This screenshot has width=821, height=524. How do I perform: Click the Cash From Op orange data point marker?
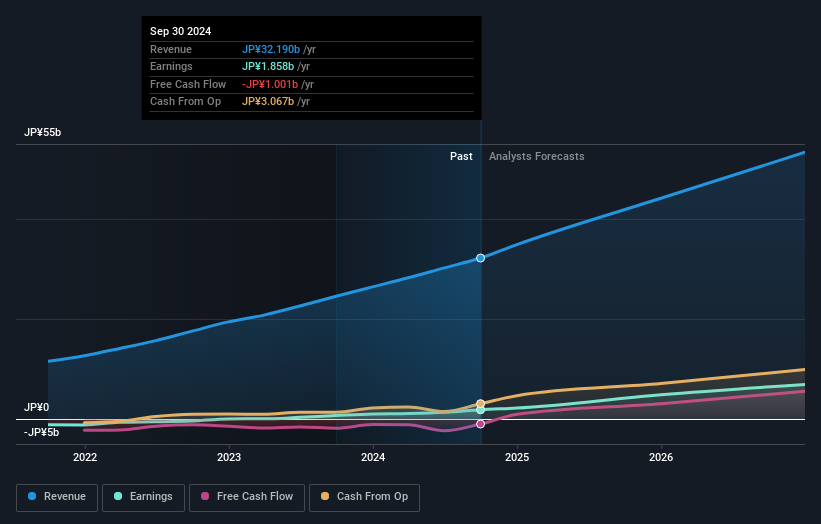coord(480,404)
